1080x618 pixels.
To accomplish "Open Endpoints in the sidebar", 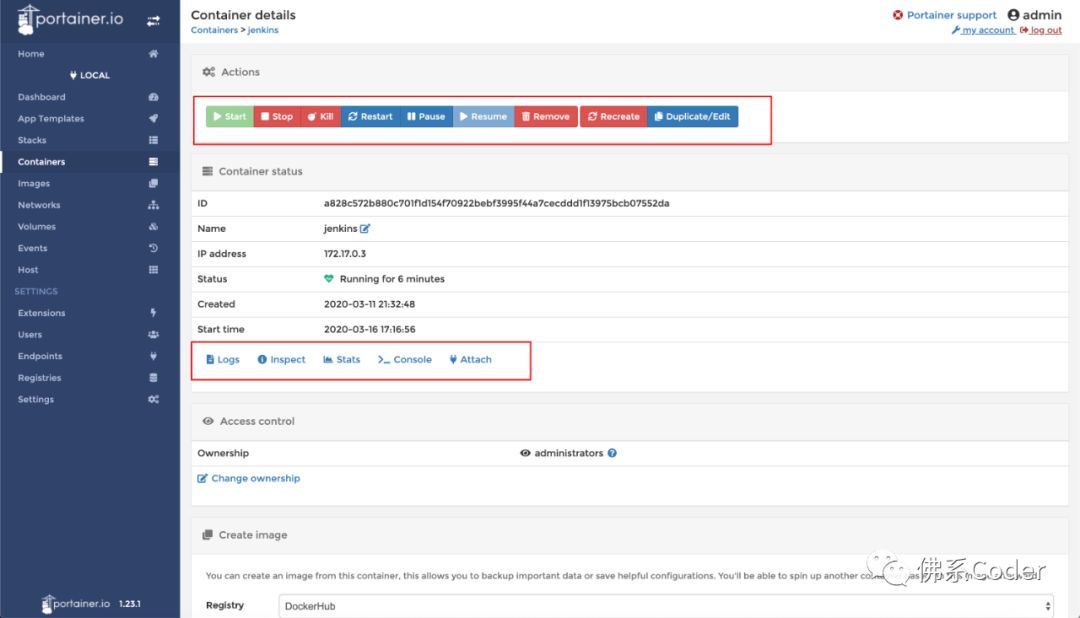I will [x=40, y=356].
